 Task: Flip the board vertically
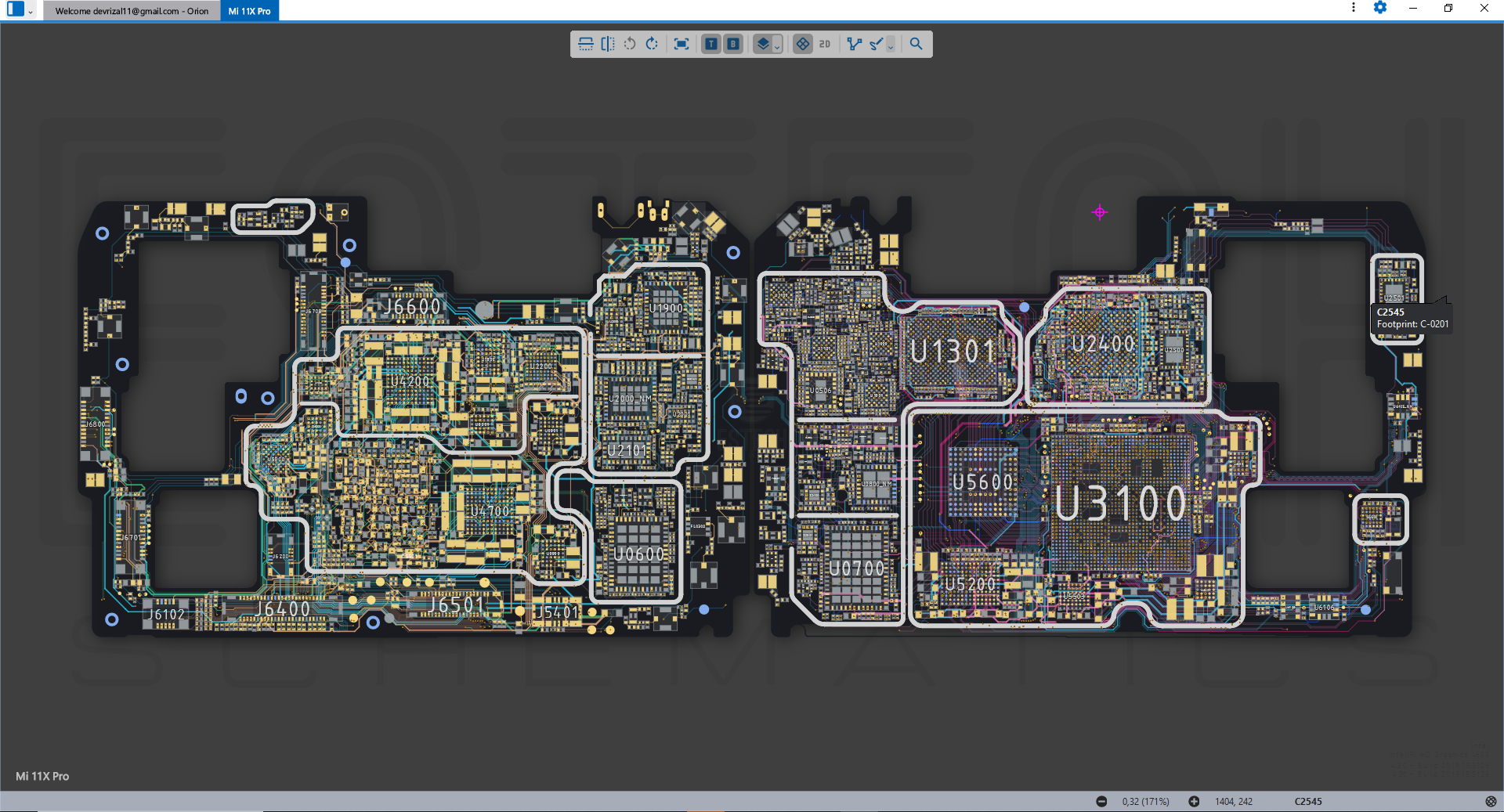(585, 44)
